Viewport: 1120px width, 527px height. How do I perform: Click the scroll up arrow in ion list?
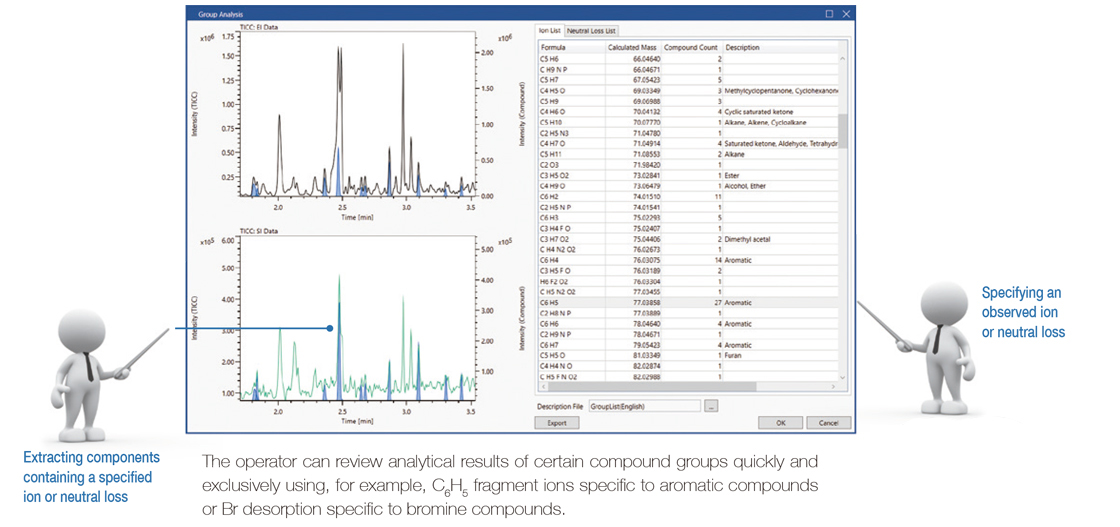click(x=842, y=58)
